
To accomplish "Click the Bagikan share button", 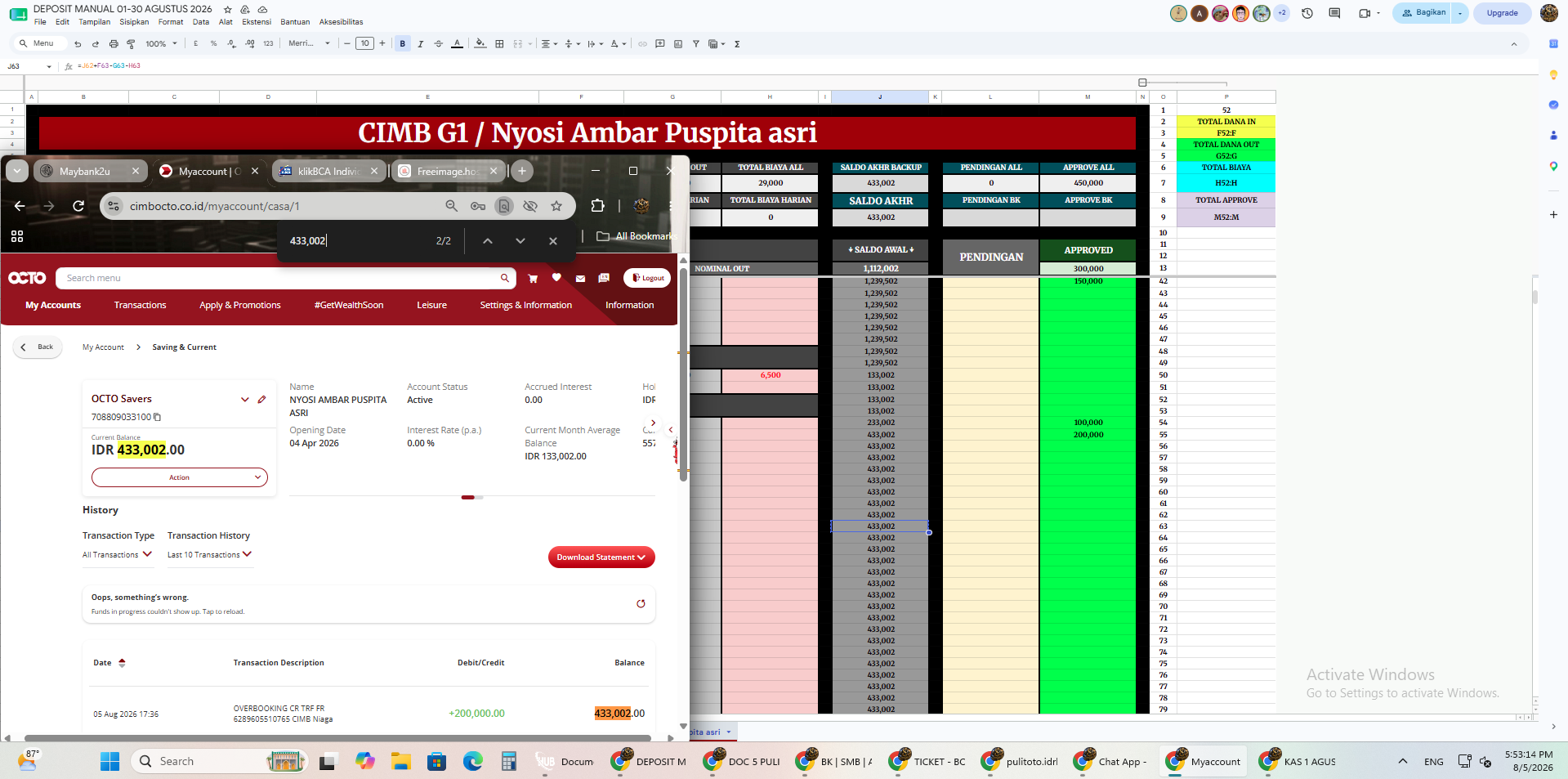I will click(x=1423, y=13).
